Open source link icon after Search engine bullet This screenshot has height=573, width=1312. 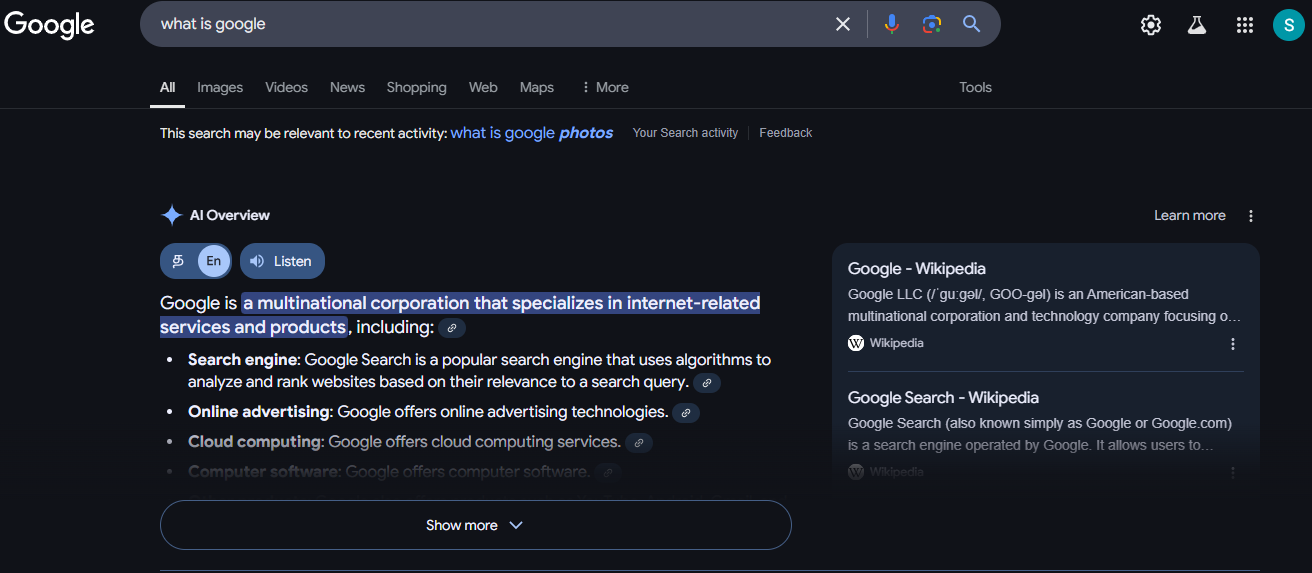click(707, 383)
